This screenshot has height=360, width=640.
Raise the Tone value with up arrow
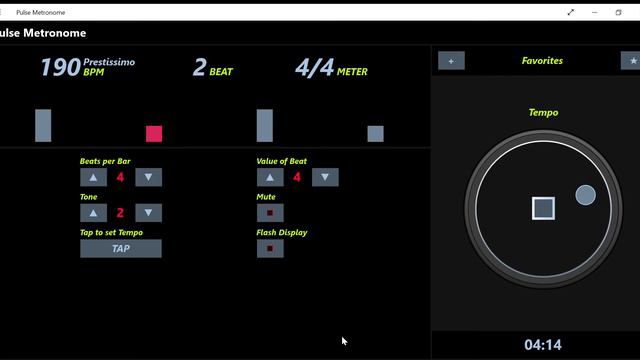(93, 213)
